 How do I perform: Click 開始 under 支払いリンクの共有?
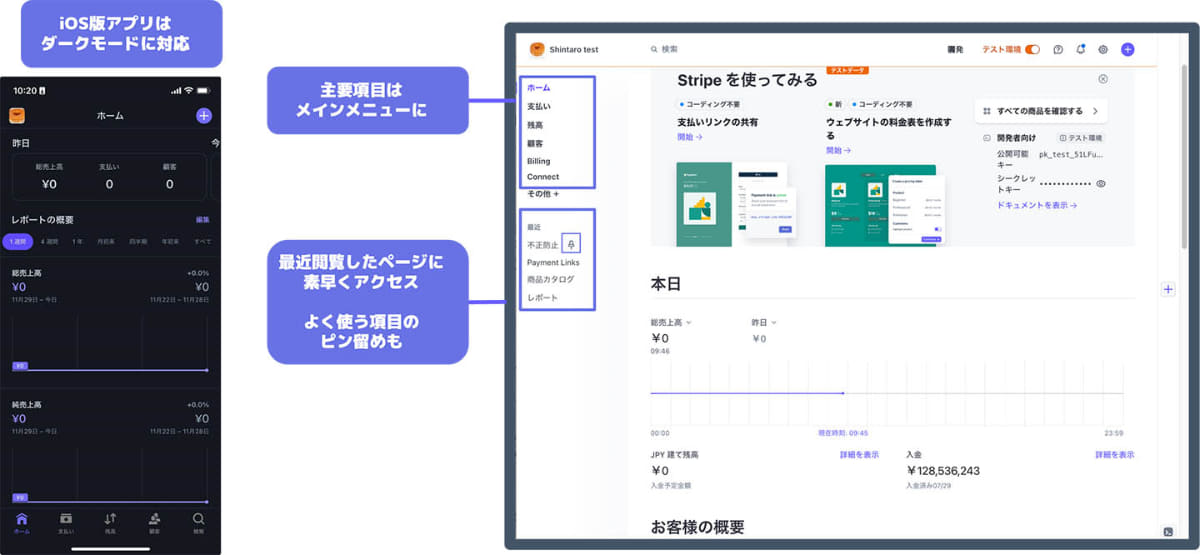(x=689, y=137)
